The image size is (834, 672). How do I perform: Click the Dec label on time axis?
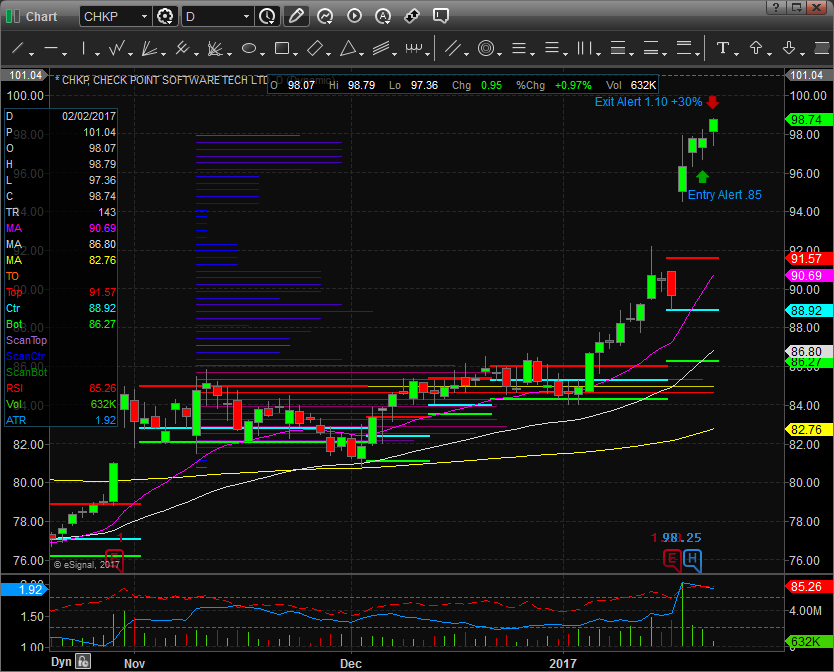(x=351, y=663)
